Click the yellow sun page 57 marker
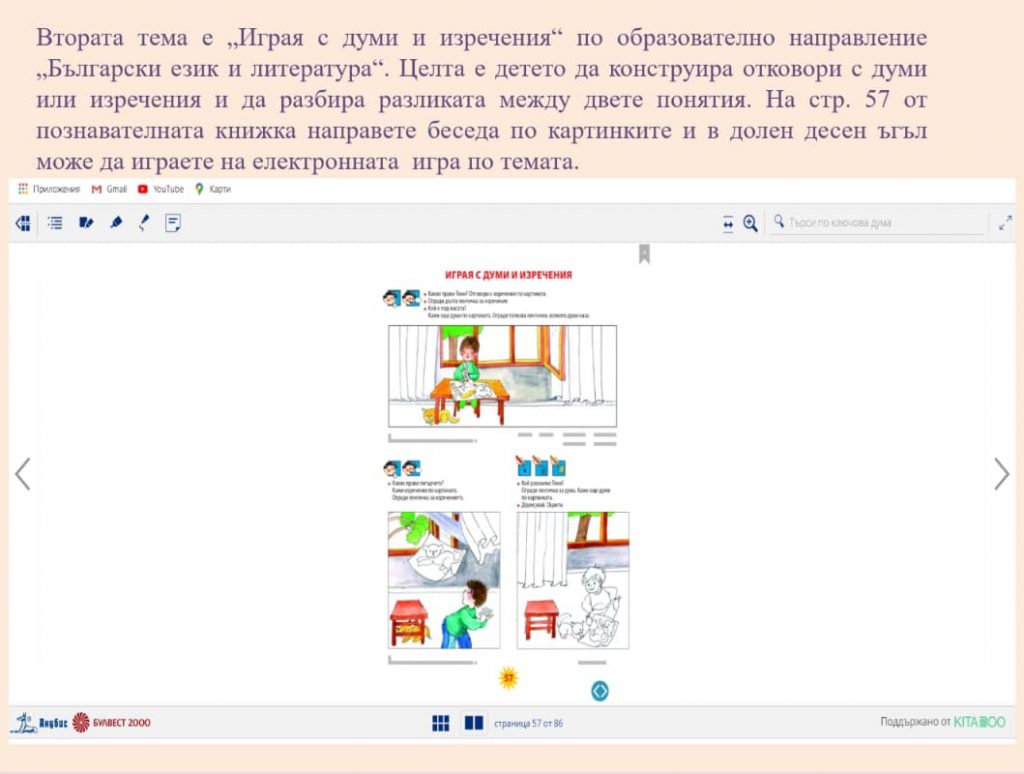1024x774 pixels. (508, 677)
